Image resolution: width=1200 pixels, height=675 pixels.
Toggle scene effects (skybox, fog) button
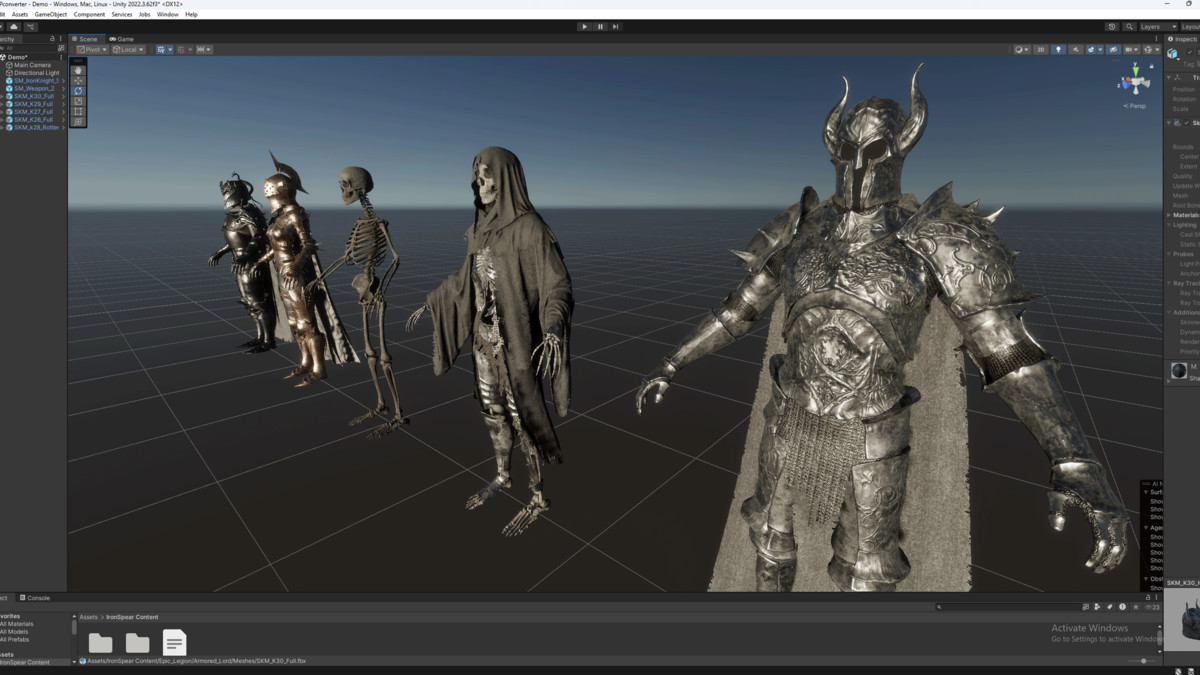(1092, 49)
